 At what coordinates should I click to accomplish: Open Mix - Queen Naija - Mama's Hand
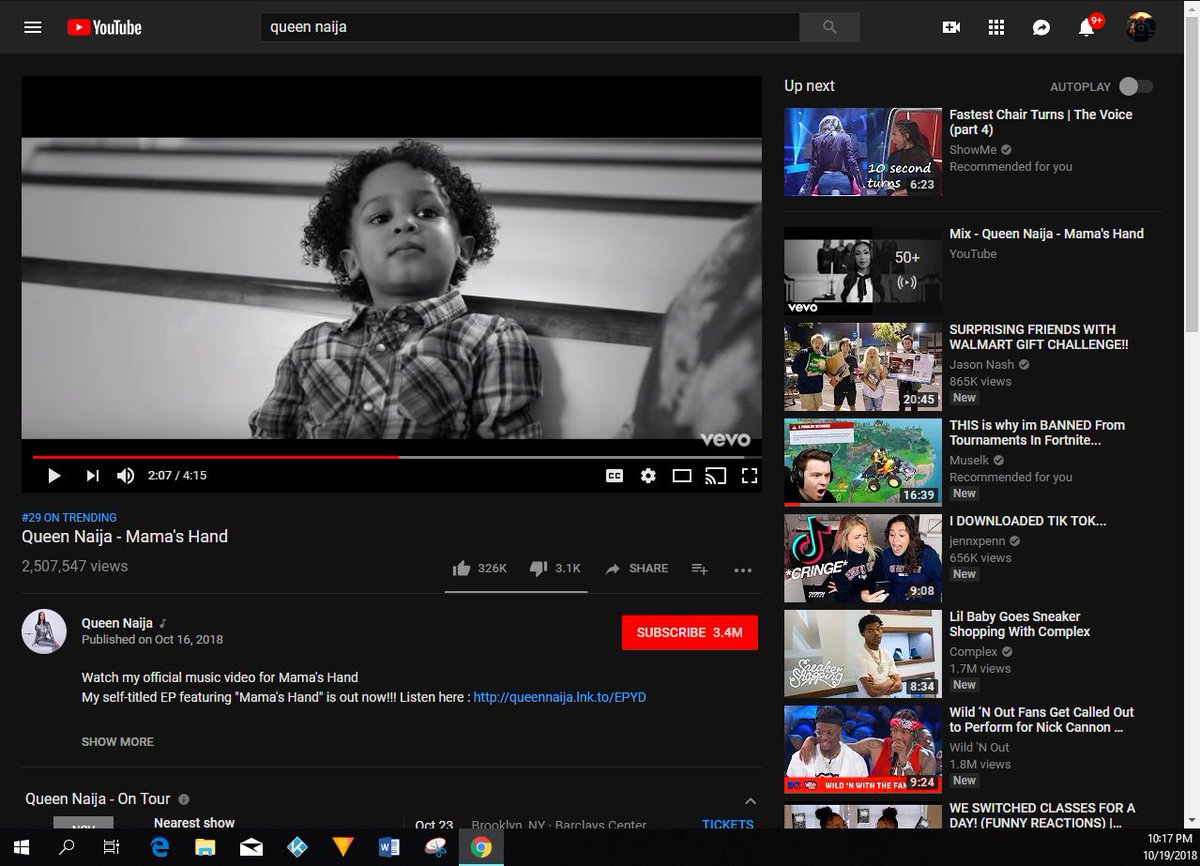(x=1046, y=234)
